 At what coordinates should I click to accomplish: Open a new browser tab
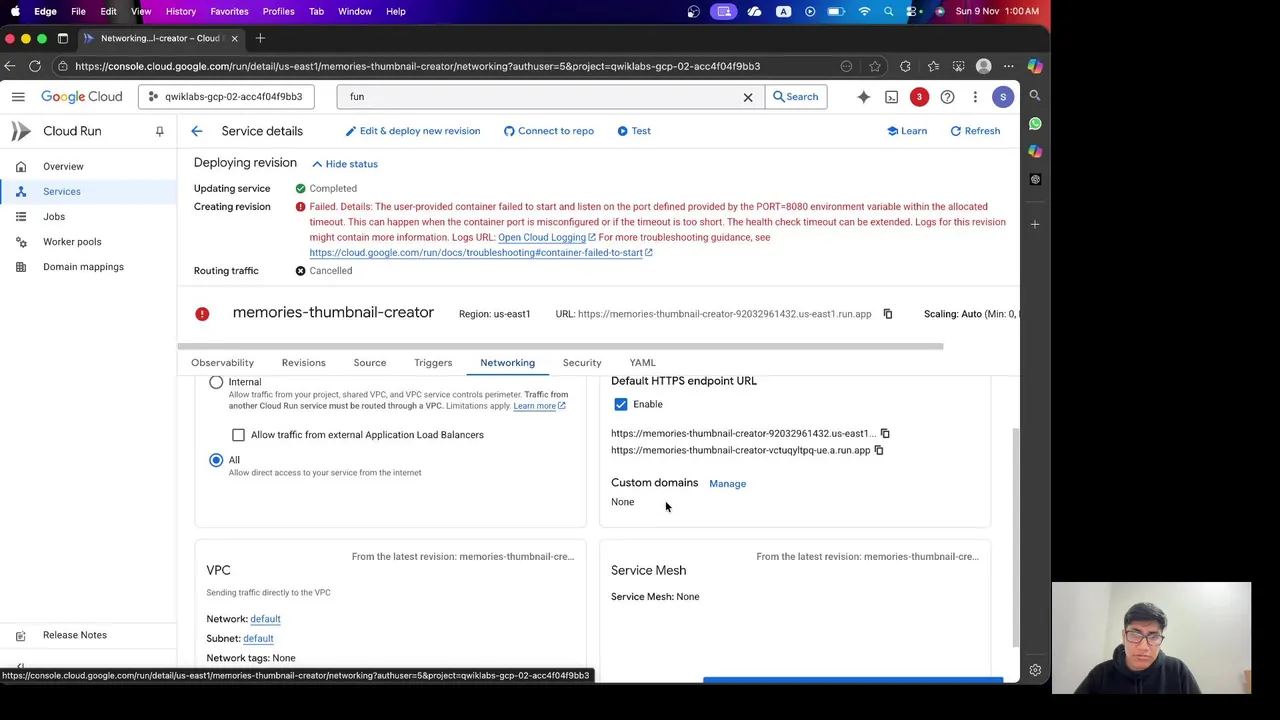click(x=260, y=38)
